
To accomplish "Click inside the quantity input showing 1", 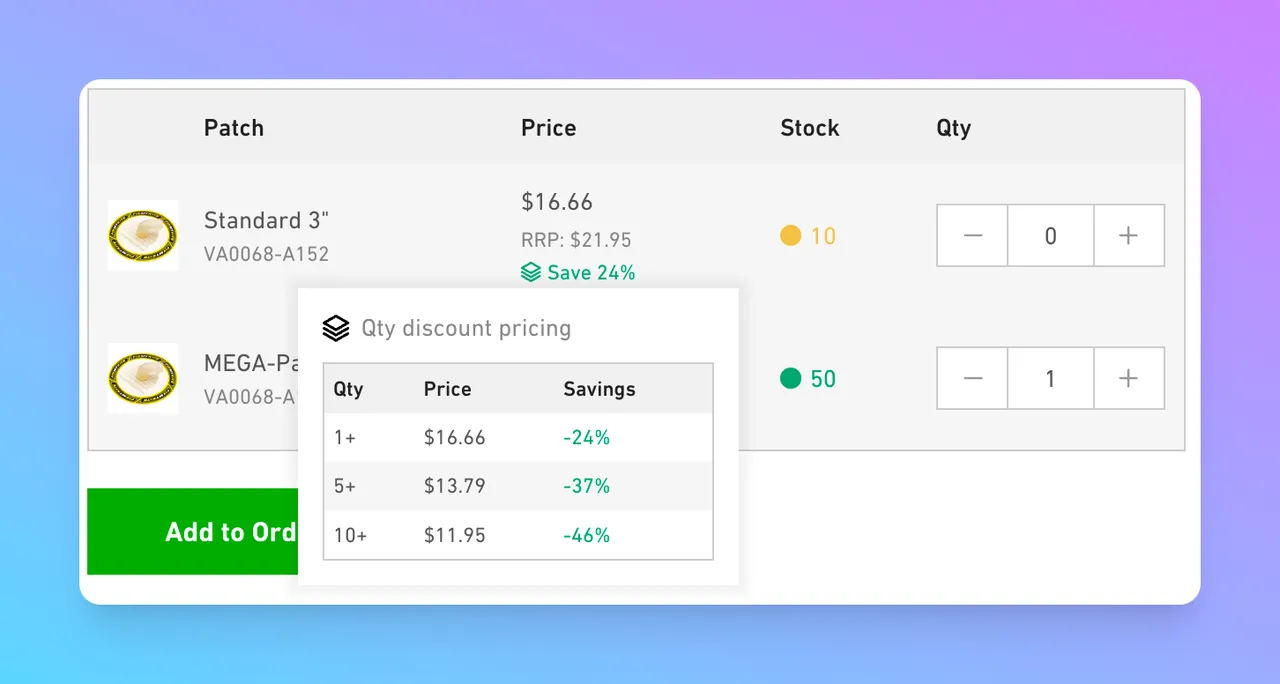I will (x=1050, y=378).
